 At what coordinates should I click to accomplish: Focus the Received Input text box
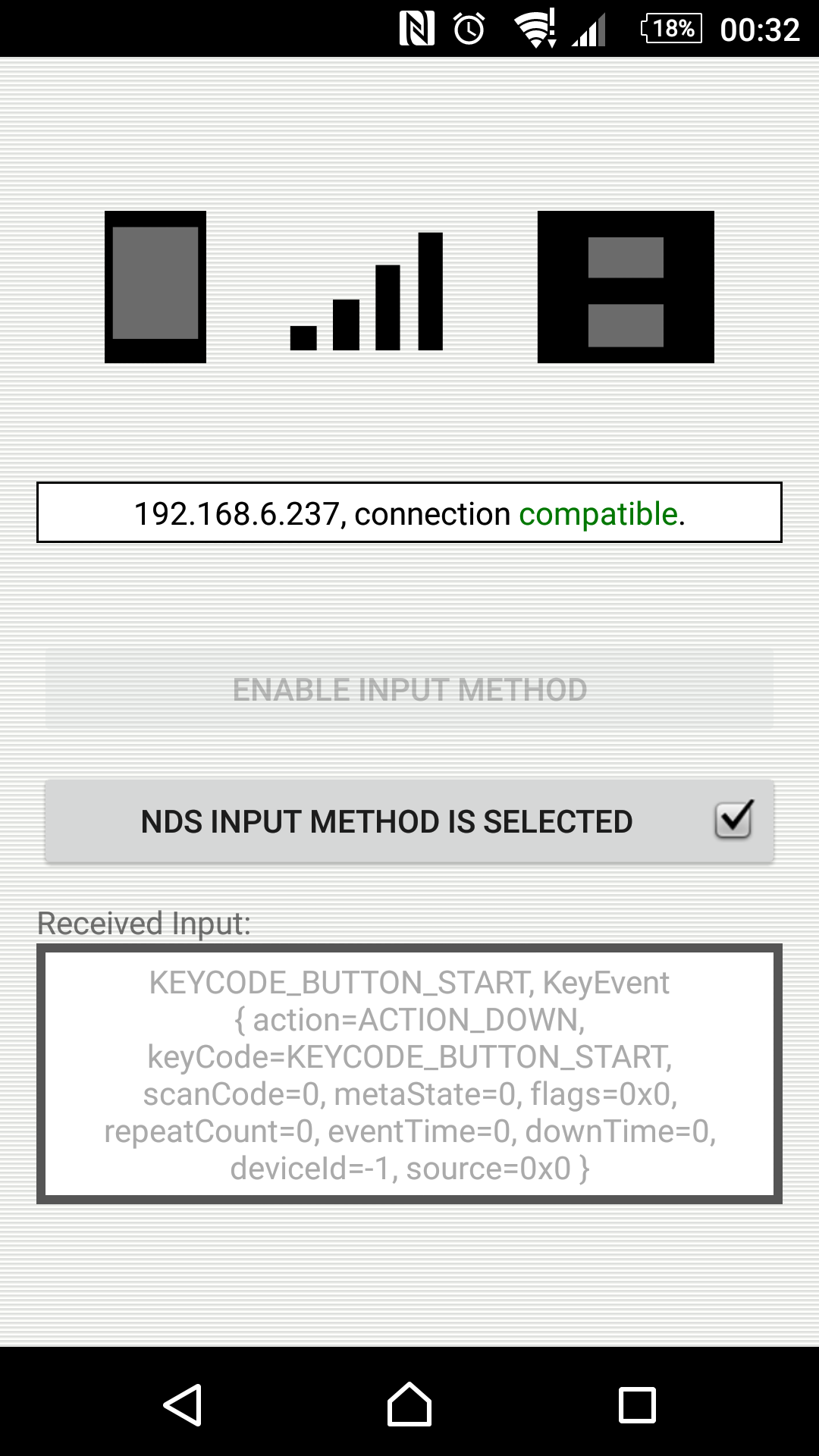click(x=409, y=1074)
